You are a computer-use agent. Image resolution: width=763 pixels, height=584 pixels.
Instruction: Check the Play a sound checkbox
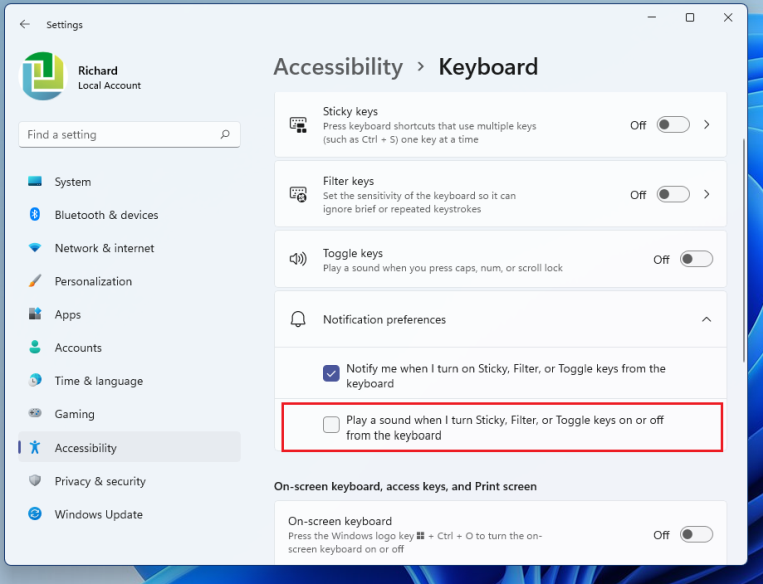(x=331, y=425)
